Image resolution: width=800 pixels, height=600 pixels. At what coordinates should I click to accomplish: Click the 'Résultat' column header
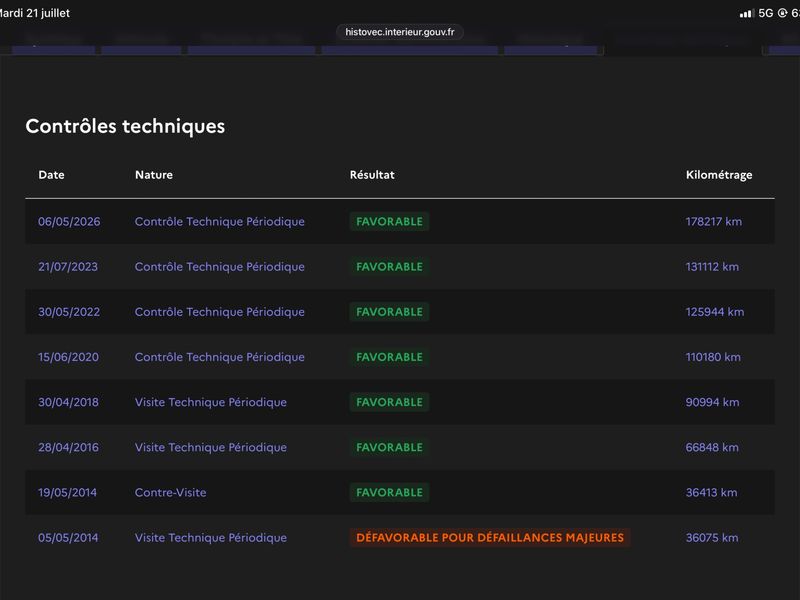point(372,175)
